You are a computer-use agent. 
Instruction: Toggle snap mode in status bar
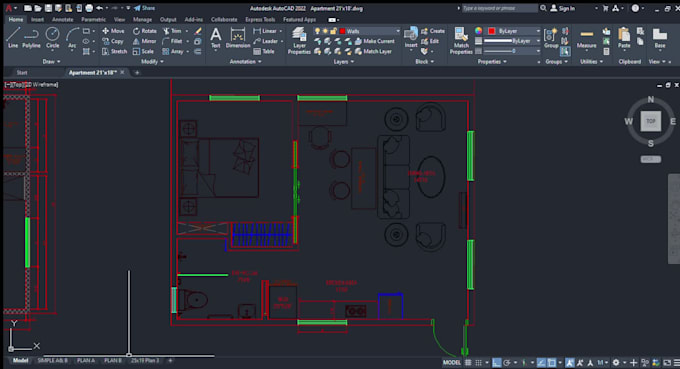coord(478,362)
